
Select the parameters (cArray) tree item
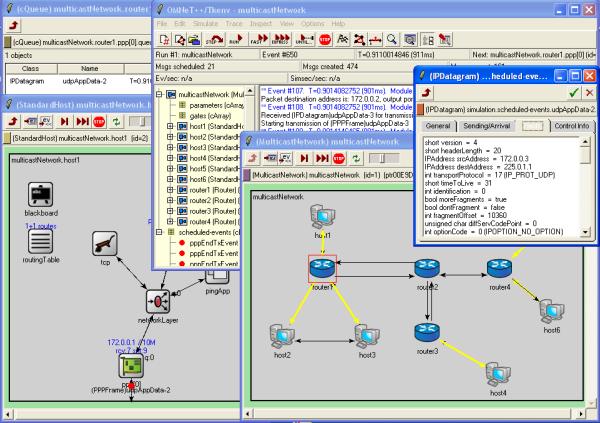point(216,105)
